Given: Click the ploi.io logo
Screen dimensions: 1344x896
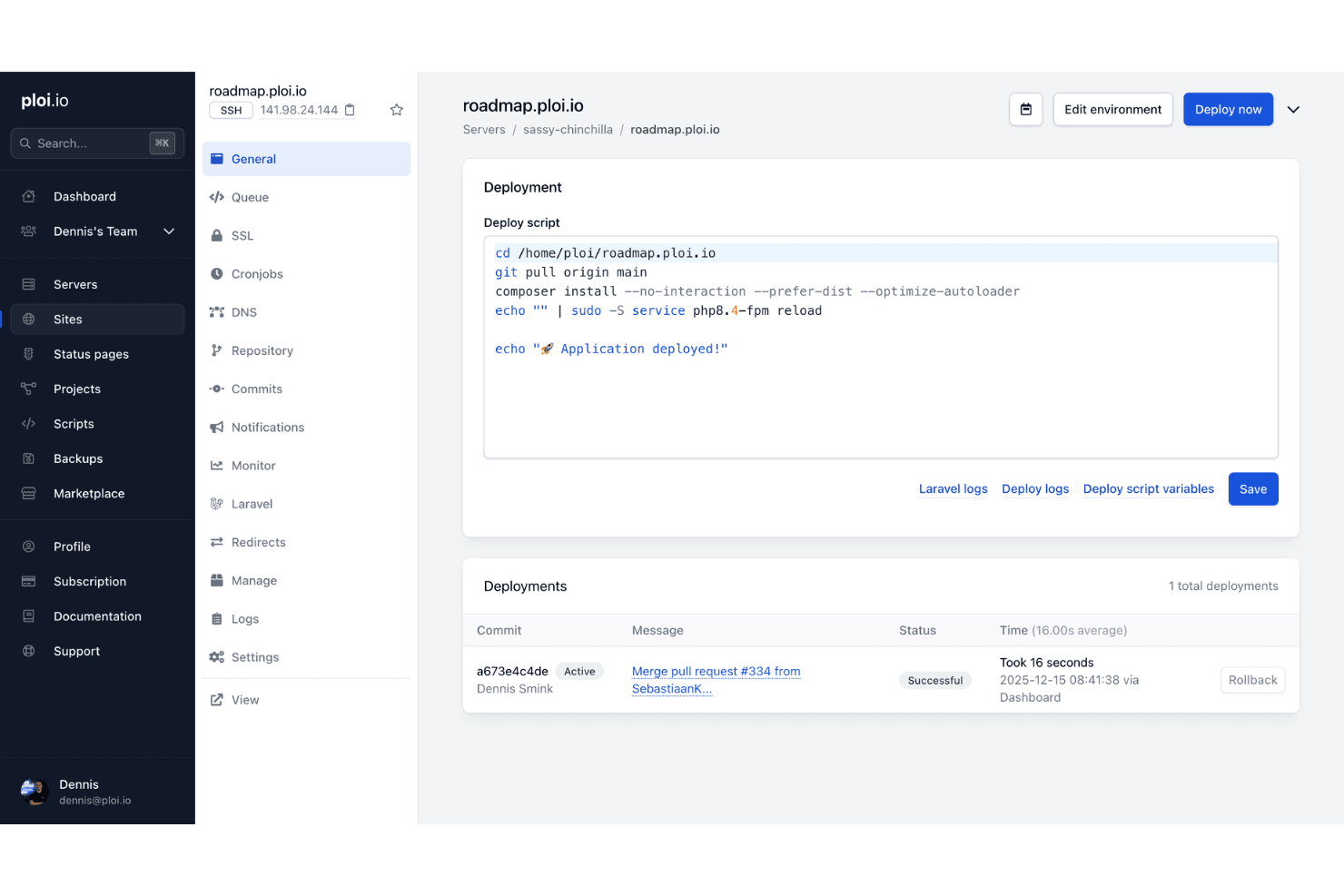Looking at the screenshot, I should point(45,101).
